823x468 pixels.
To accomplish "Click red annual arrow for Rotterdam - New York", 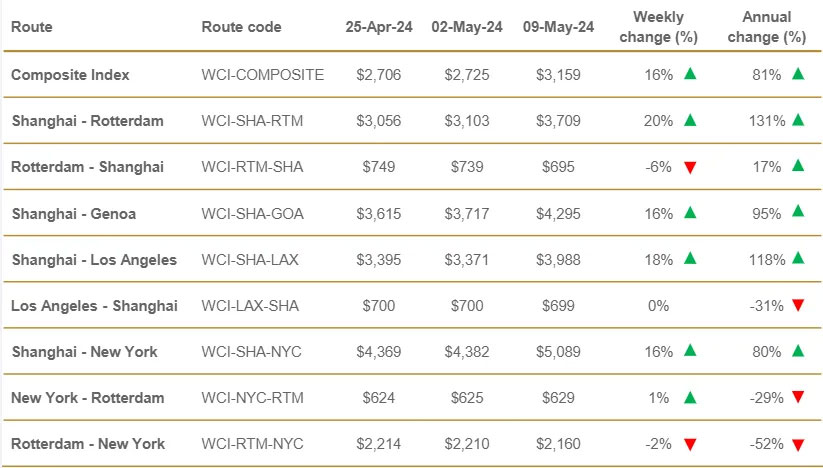I will pyautogui.click(x=798, y=444).
